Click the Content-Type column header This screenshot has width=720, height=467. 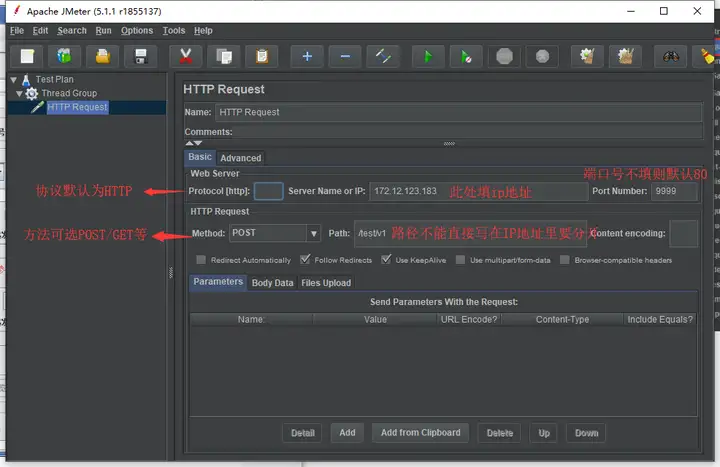coord(562,320)
